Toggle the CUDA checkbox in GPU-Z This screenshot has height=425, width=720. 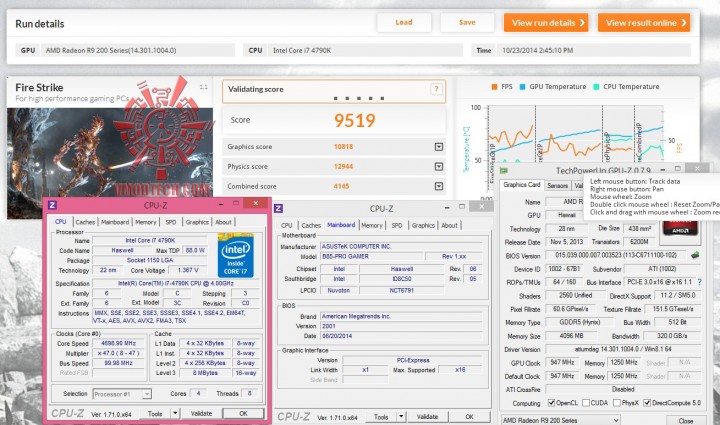(x=585, y=403)
